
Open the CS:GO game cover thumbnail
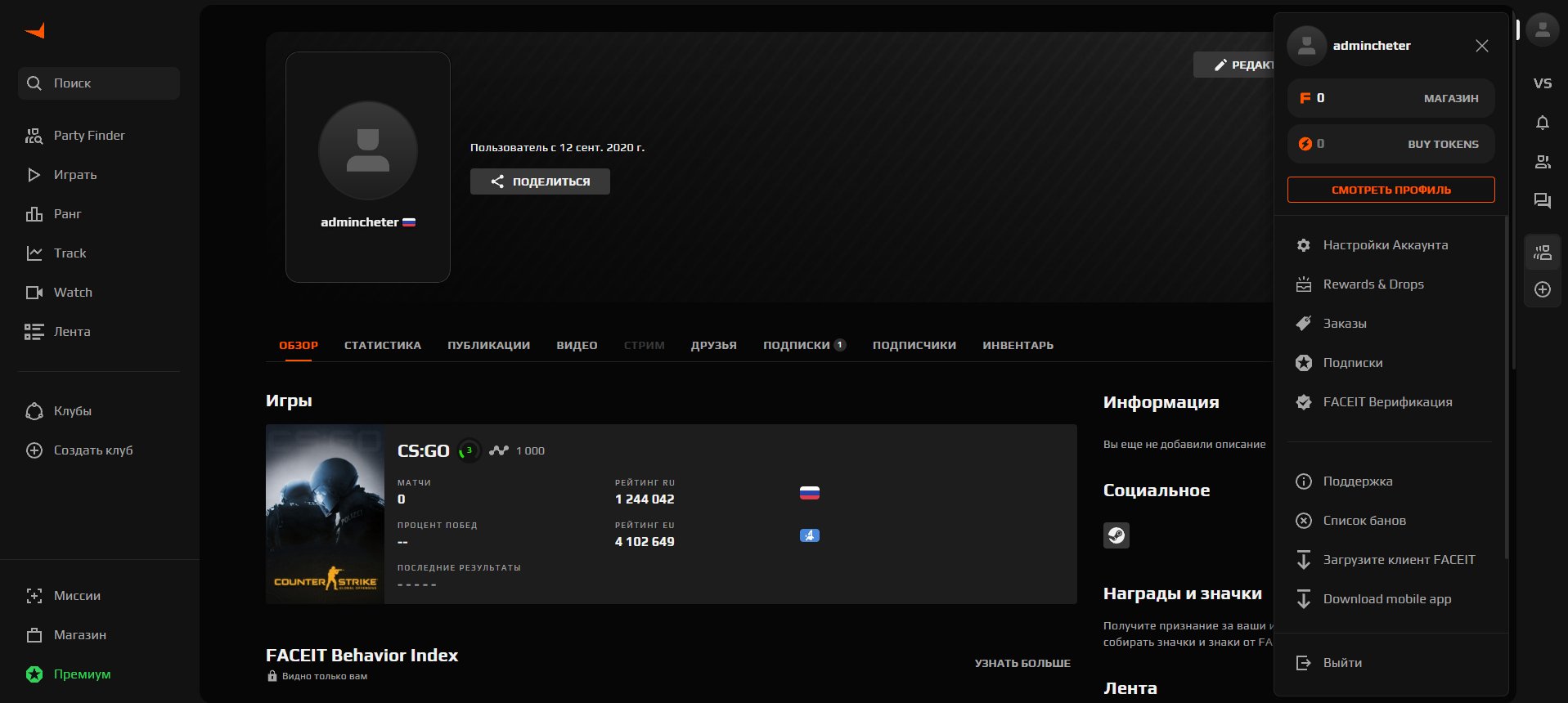point(325,514)
